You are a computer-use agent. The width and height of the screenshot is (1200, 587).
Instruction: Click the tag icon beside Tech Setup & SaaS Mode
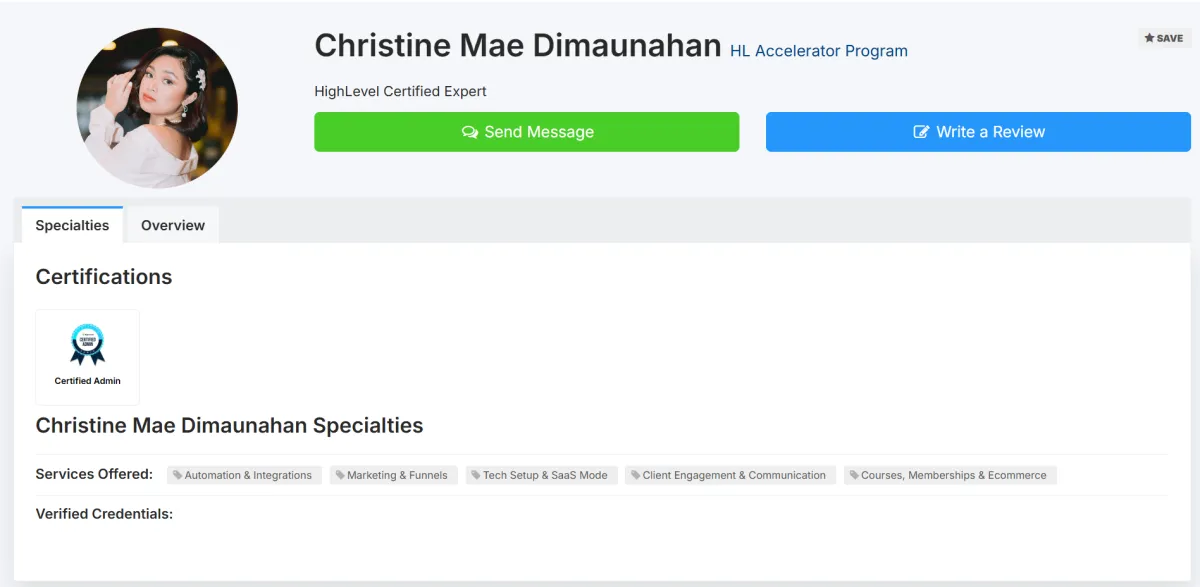[x=476, y=475]
